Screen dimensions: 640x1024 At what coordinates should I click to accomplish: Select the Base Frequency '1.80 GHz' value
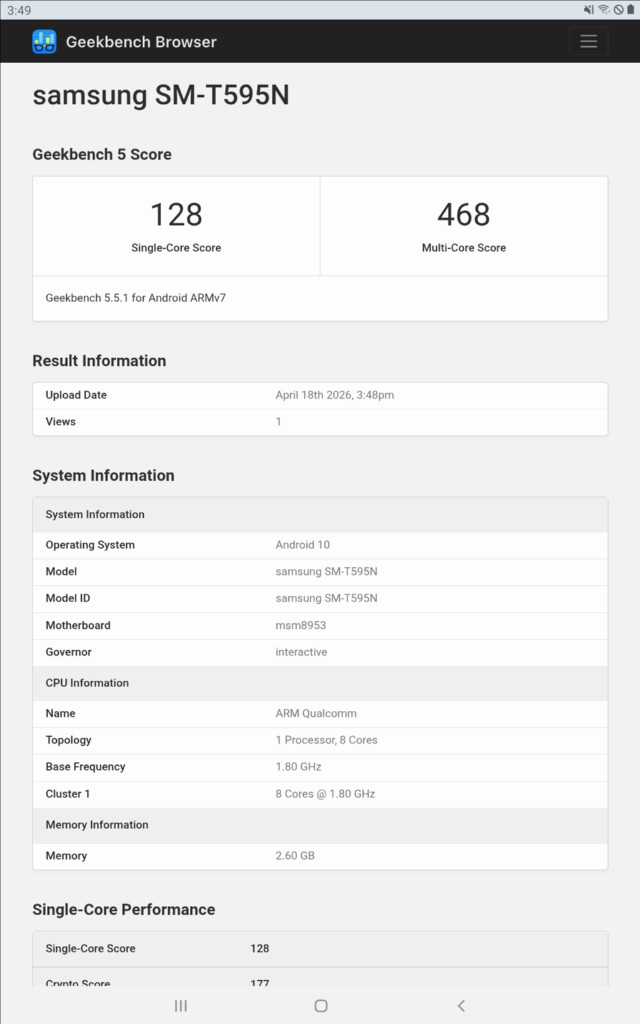click(x=298, y=767)
